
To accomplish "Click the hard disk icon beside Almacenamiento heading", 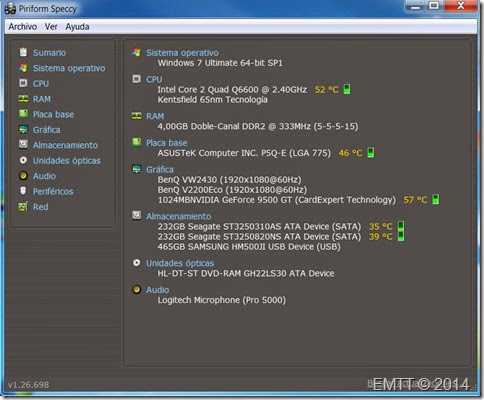I will (136, 215).
